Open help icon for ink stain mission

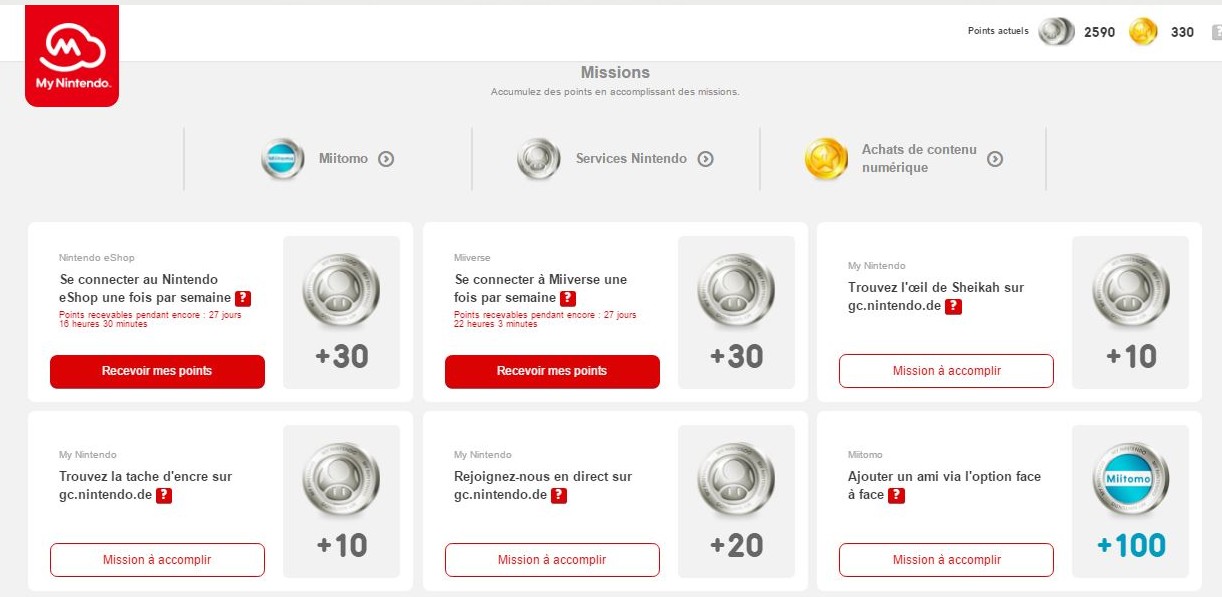[164, 495]
